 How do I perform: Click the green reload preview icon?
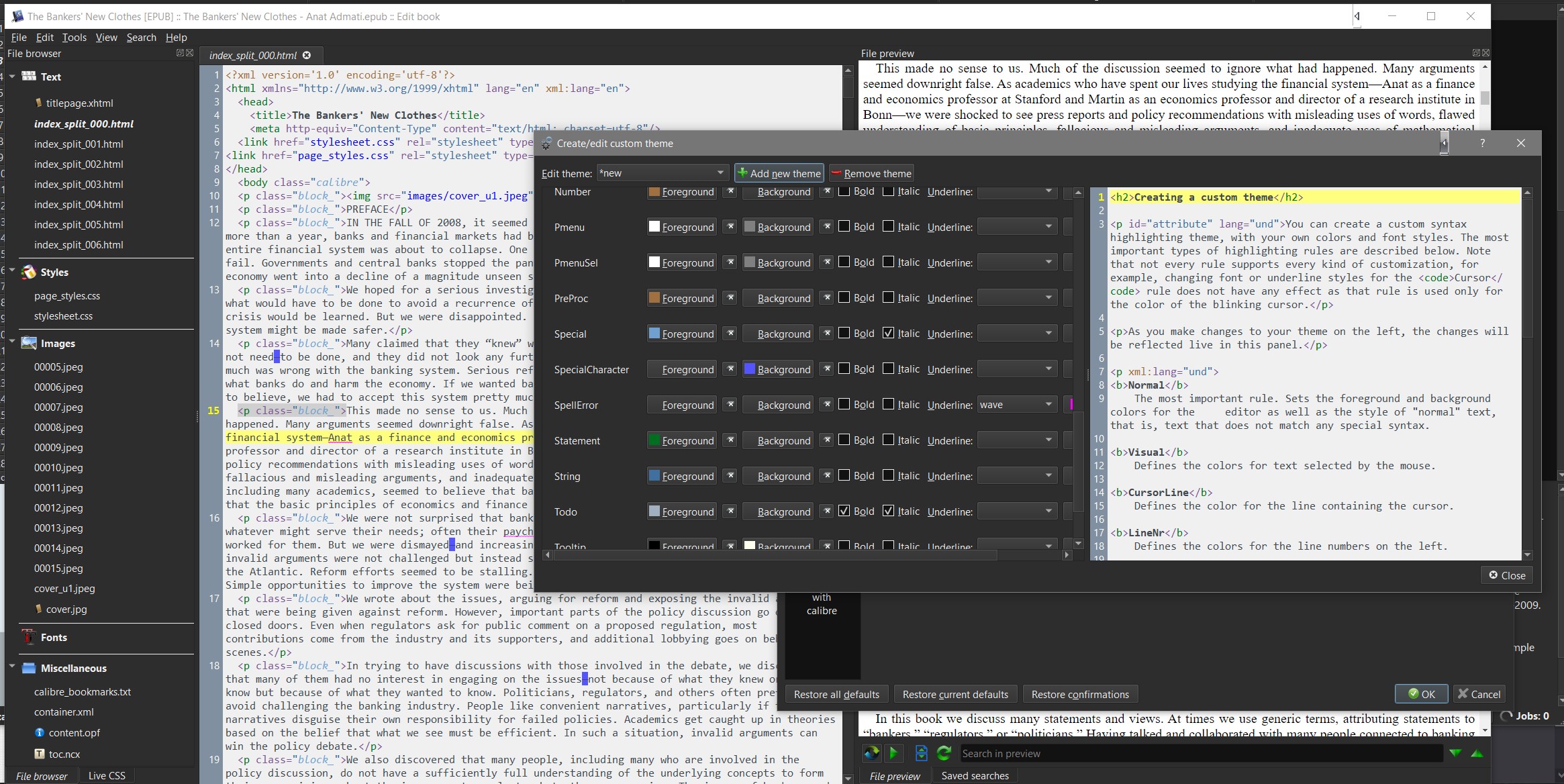[x=944, y=753]
